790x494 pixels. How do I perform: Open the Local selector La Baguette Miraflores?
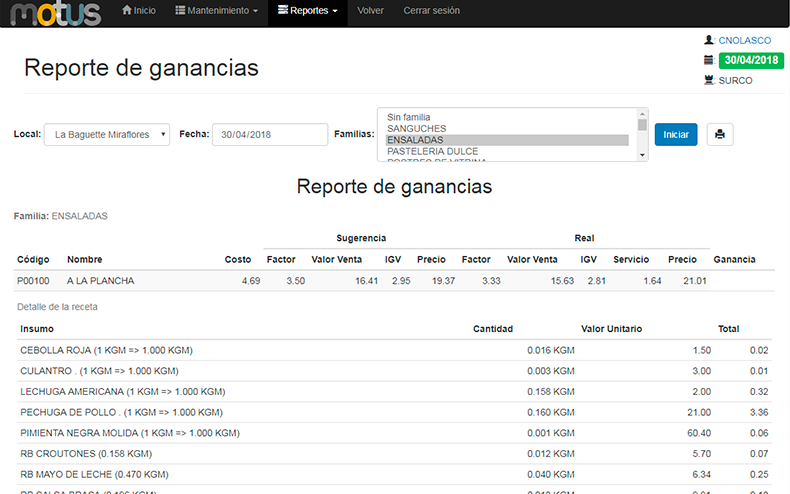click(x=107, y=134)
